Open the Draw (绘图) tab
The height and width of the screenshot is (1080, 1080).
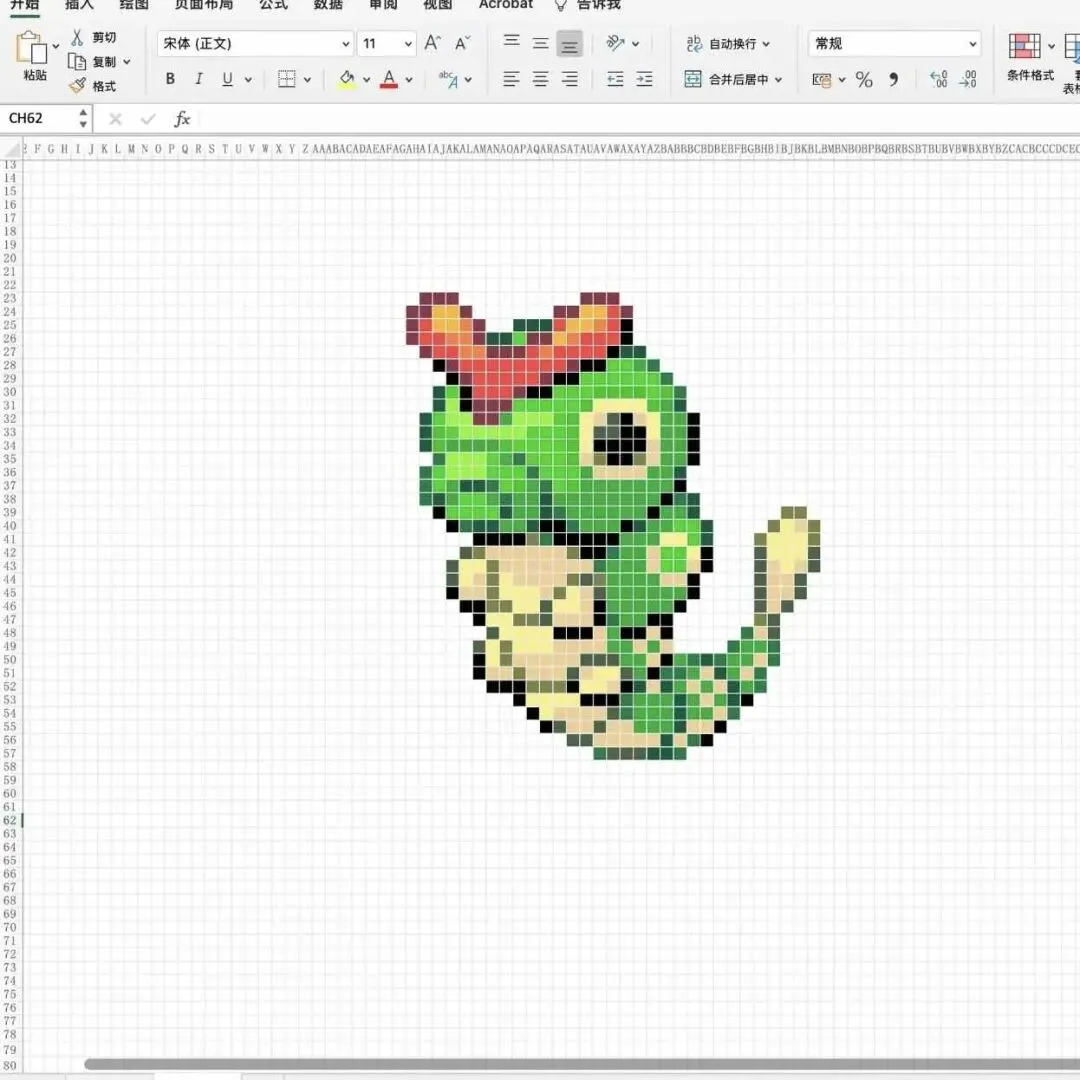134,5
